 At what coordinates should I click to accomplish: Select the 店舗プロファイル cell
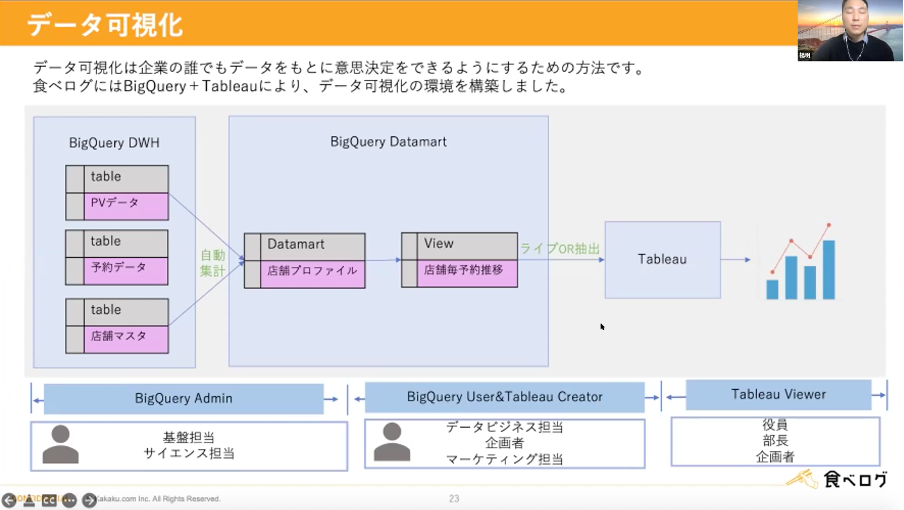[312, 274]
